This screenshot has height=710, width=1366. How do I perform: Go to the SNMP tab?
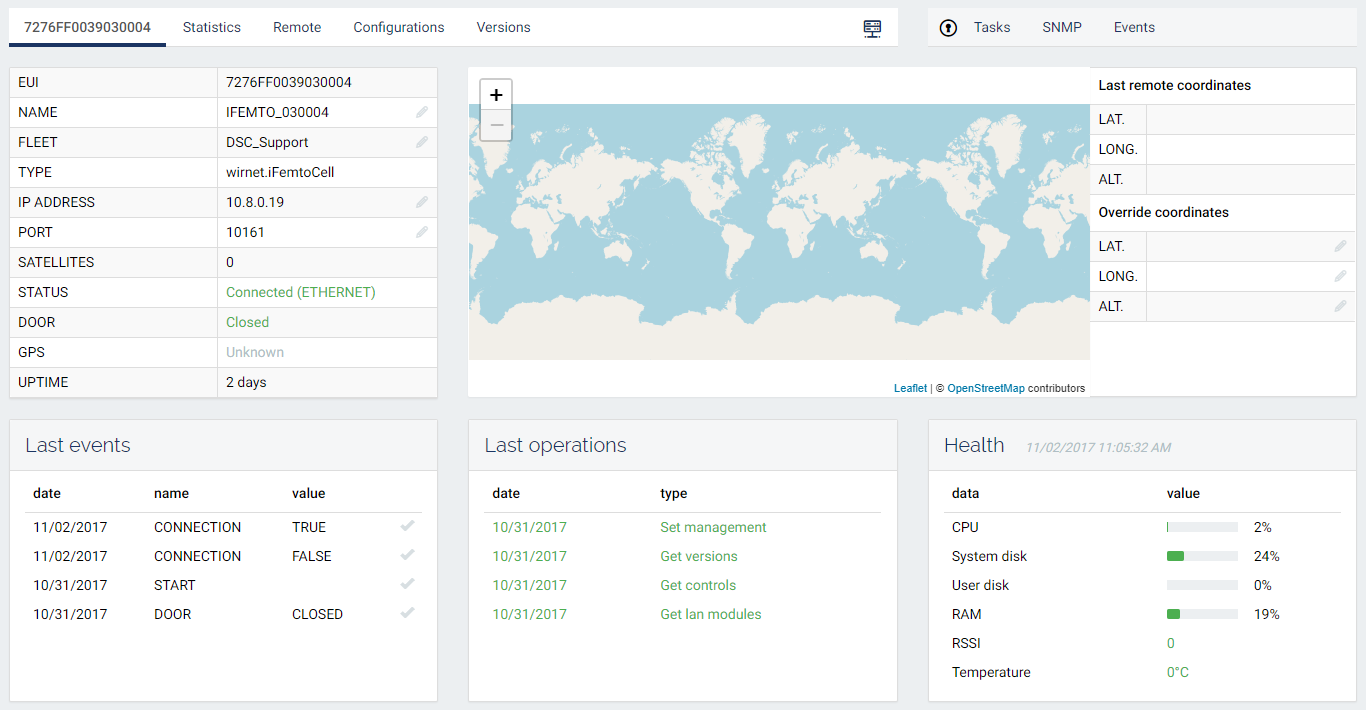point(1061,27)
